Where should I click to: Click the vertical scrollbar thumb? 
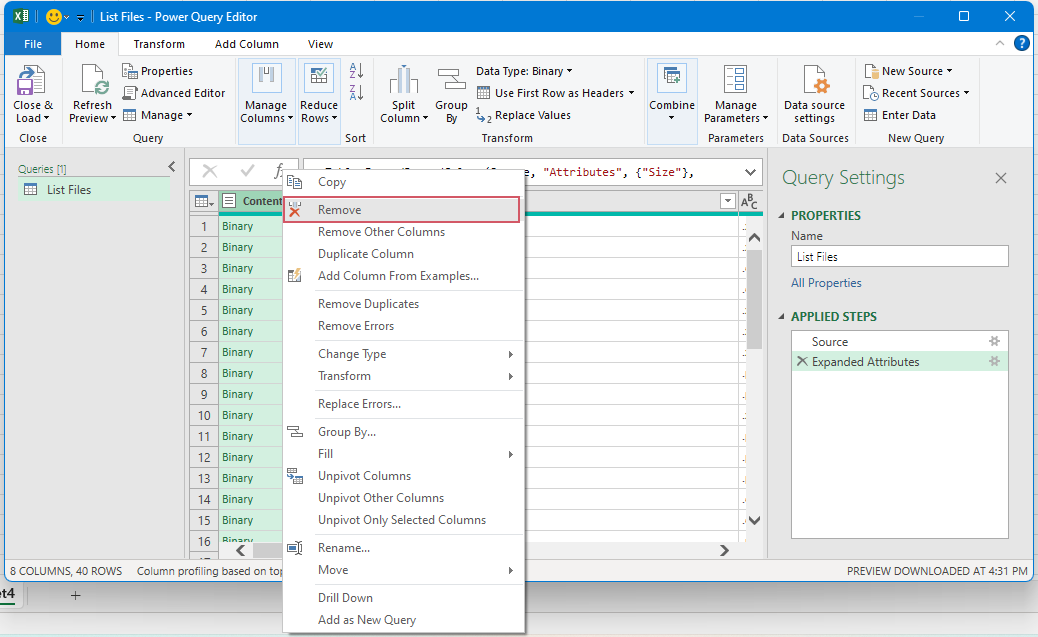pyautogui.click(x=754, y=299)
